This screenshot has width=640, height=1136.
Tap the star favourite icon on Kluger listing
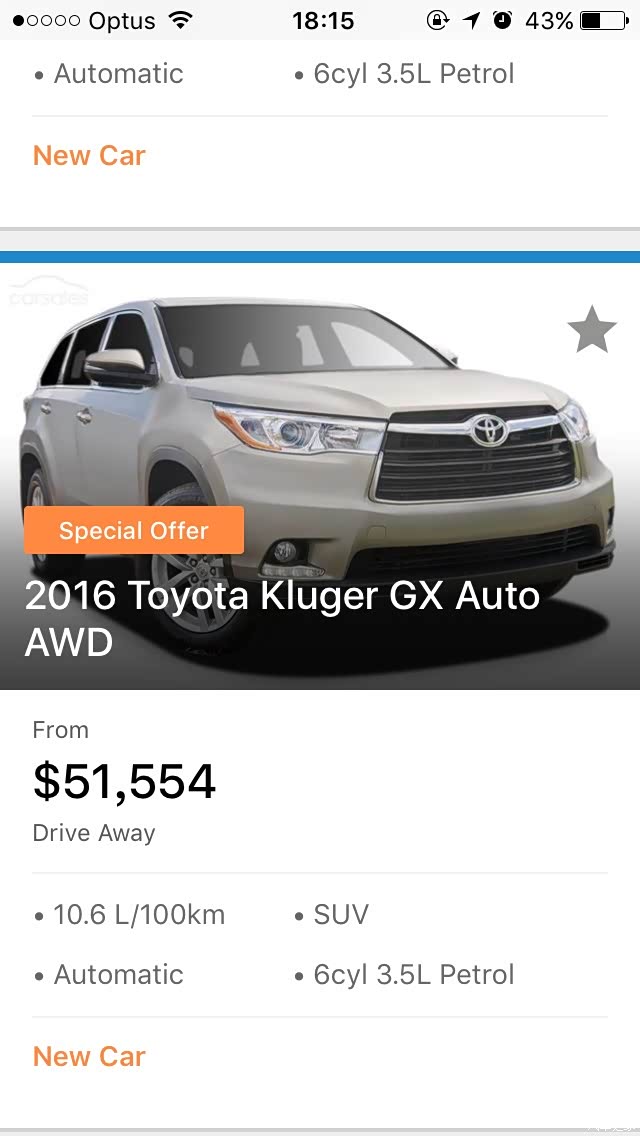[591, 329]
